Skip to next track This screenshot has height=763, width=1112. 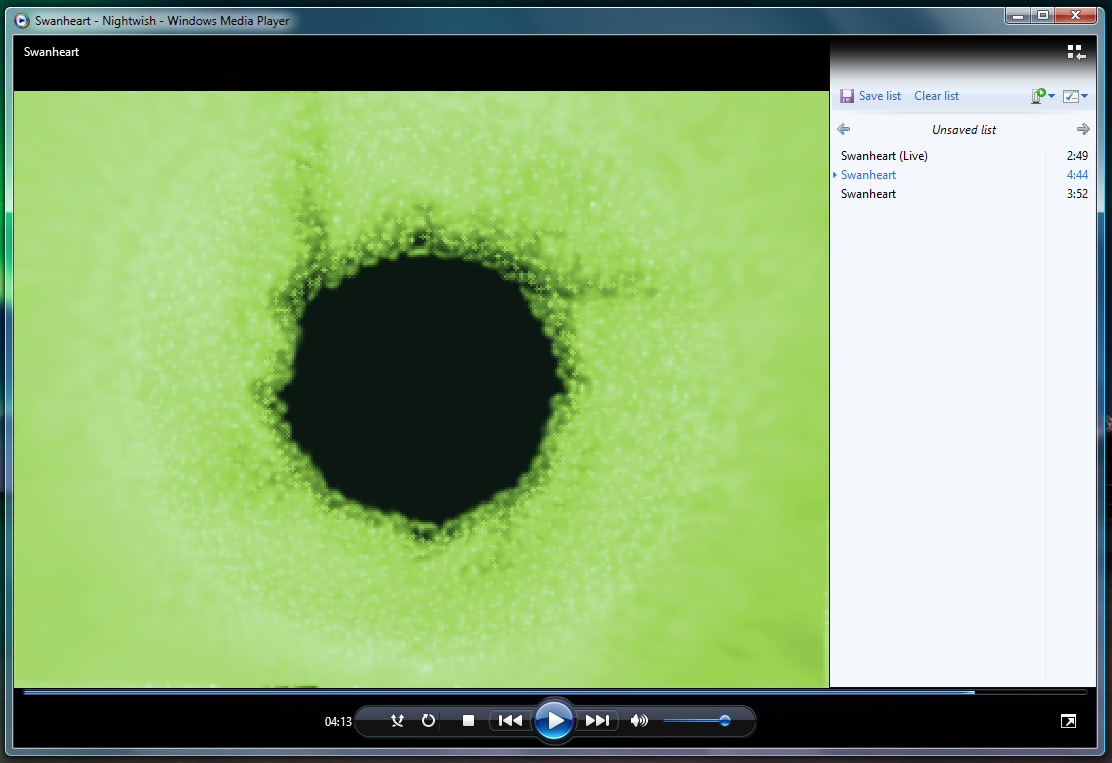[x=597, y=720]
